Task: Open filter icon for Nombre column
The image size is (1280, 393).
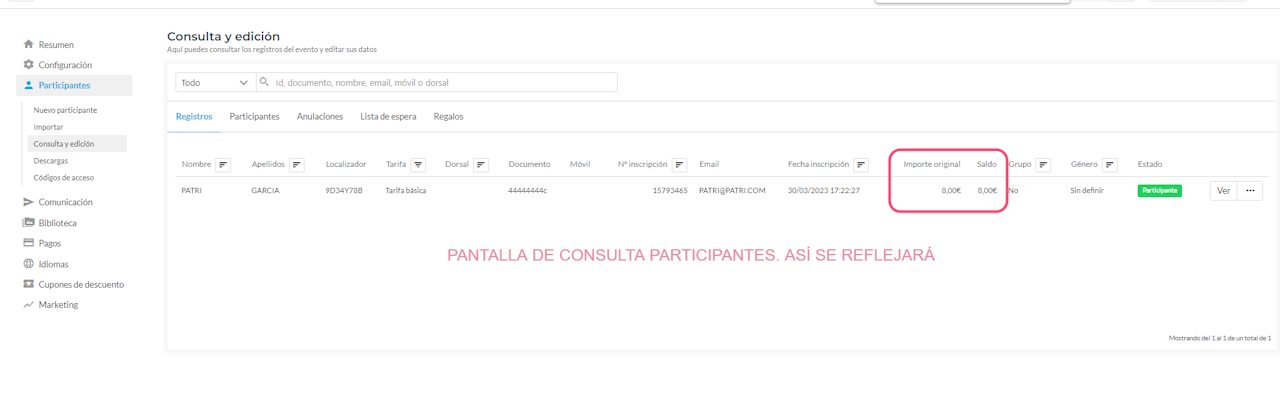Action: [223, 165]
